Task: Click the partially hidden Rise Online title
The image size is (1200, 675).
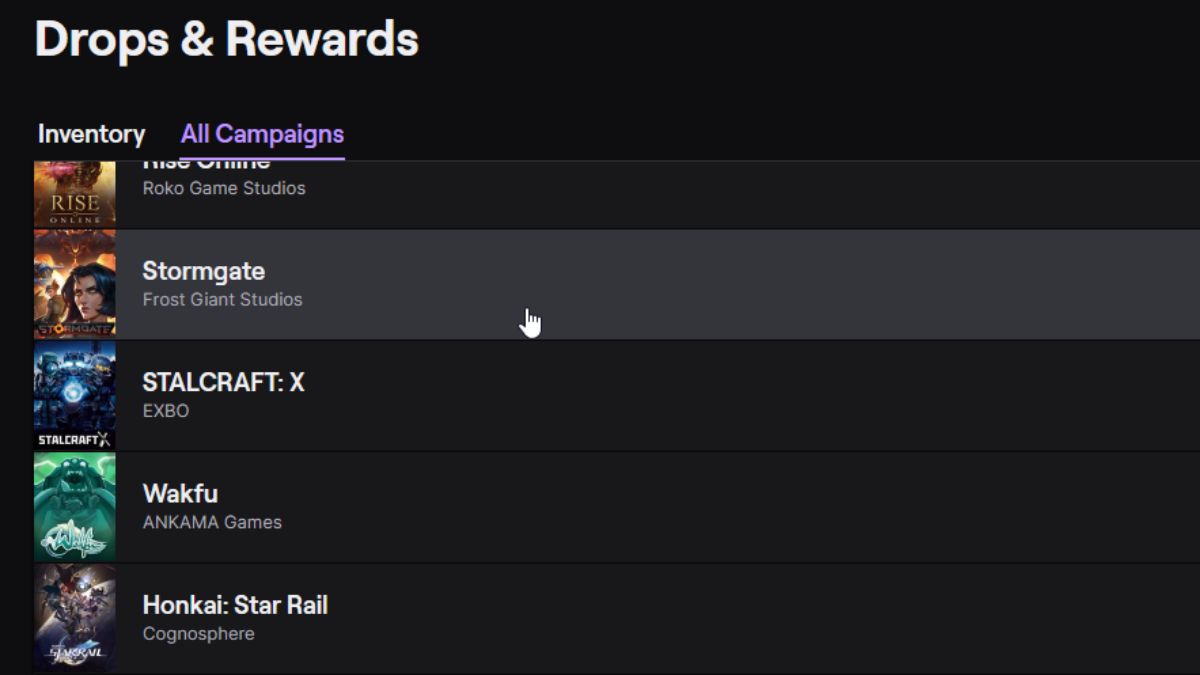Action: [x=206, y=165]
